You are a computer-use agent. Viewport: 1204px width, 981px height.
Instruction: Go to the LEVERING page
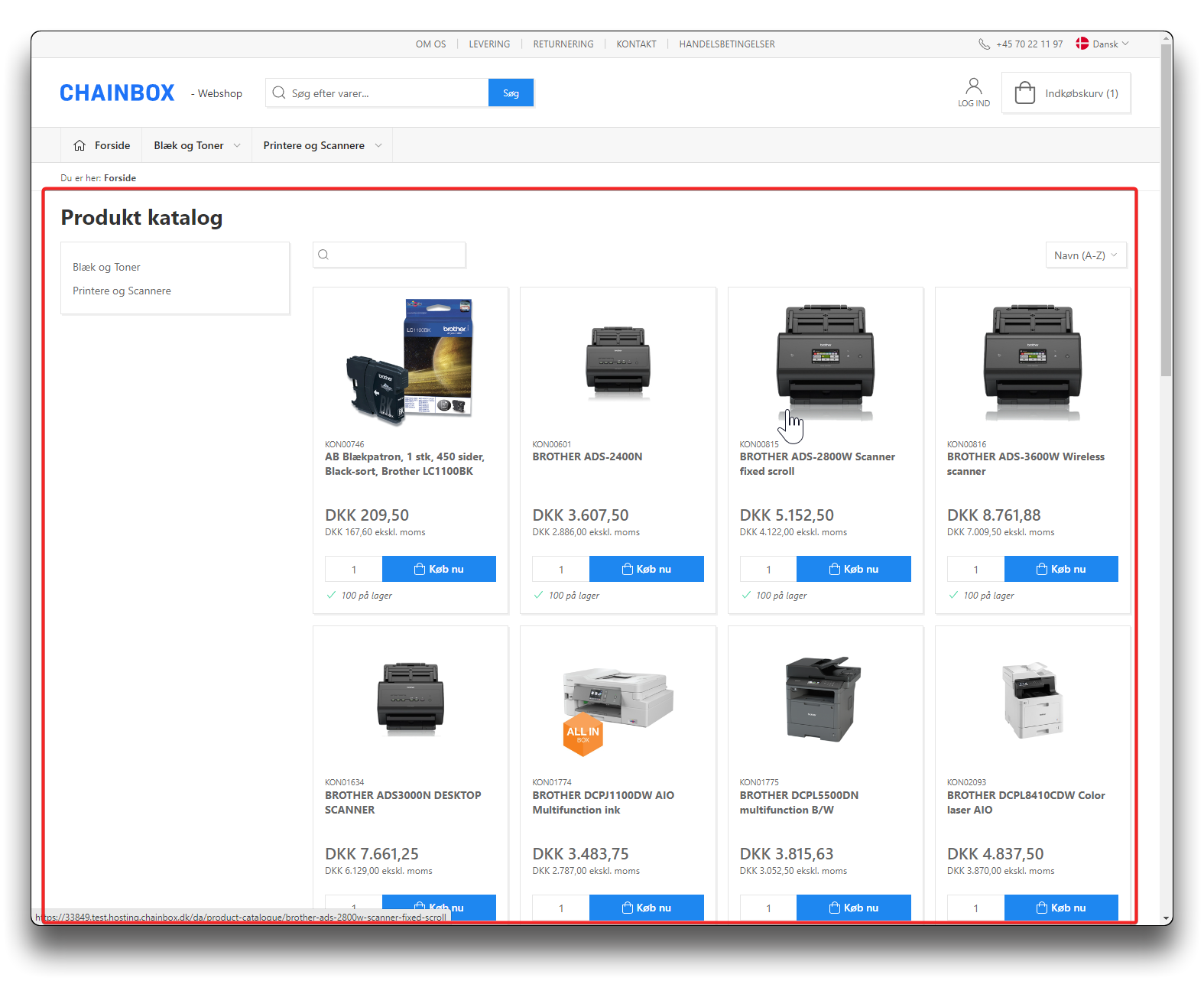(489, 44)
